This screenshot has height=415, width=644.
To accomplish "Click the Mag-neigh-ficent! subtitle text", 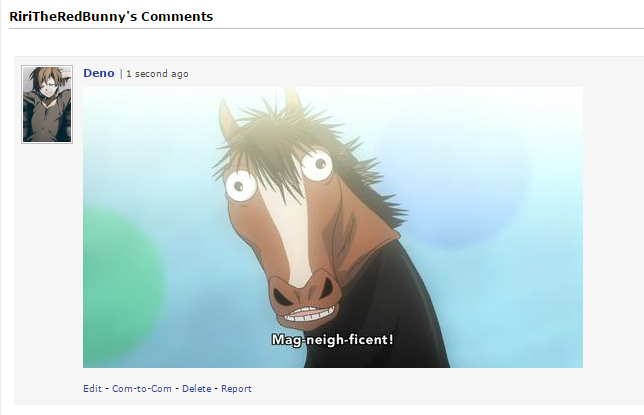I will (332, 340).
